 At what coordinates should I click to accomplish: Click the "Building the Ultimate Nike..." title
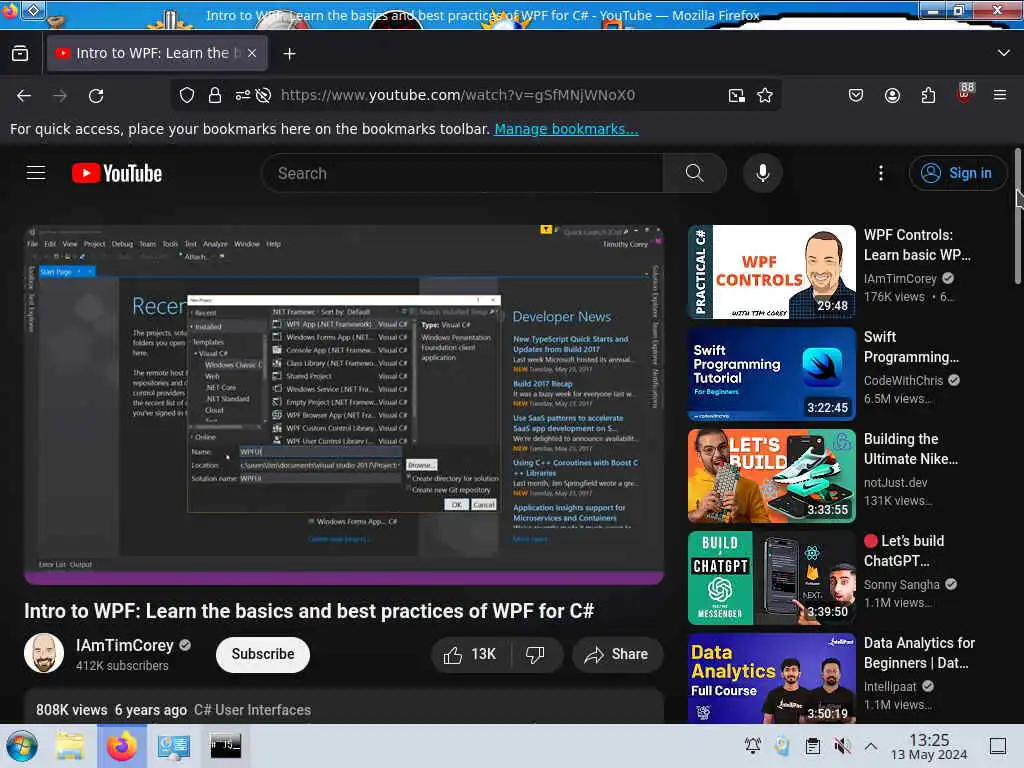click(911, 449)
